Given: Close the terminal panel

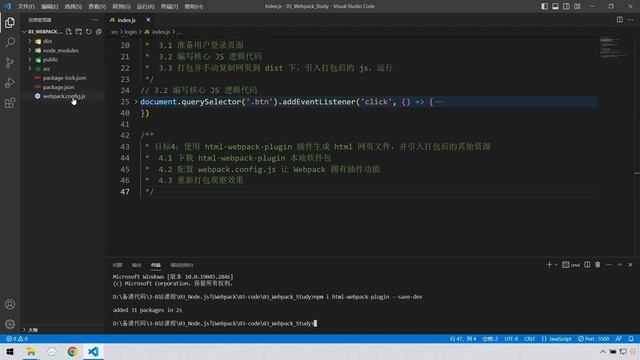Looking at the screenshot, I should pyautogui.click(x=630, y=264).
